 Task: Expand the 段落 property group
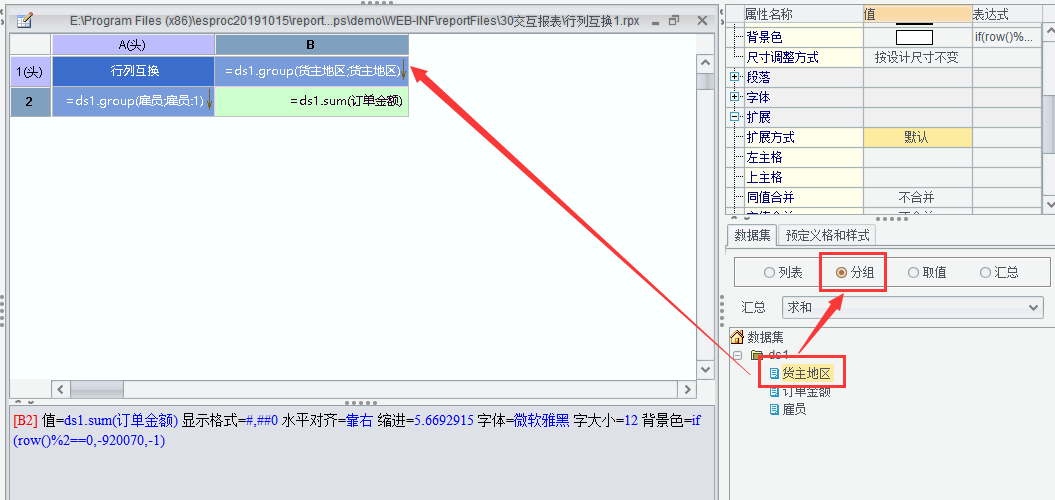735,77
